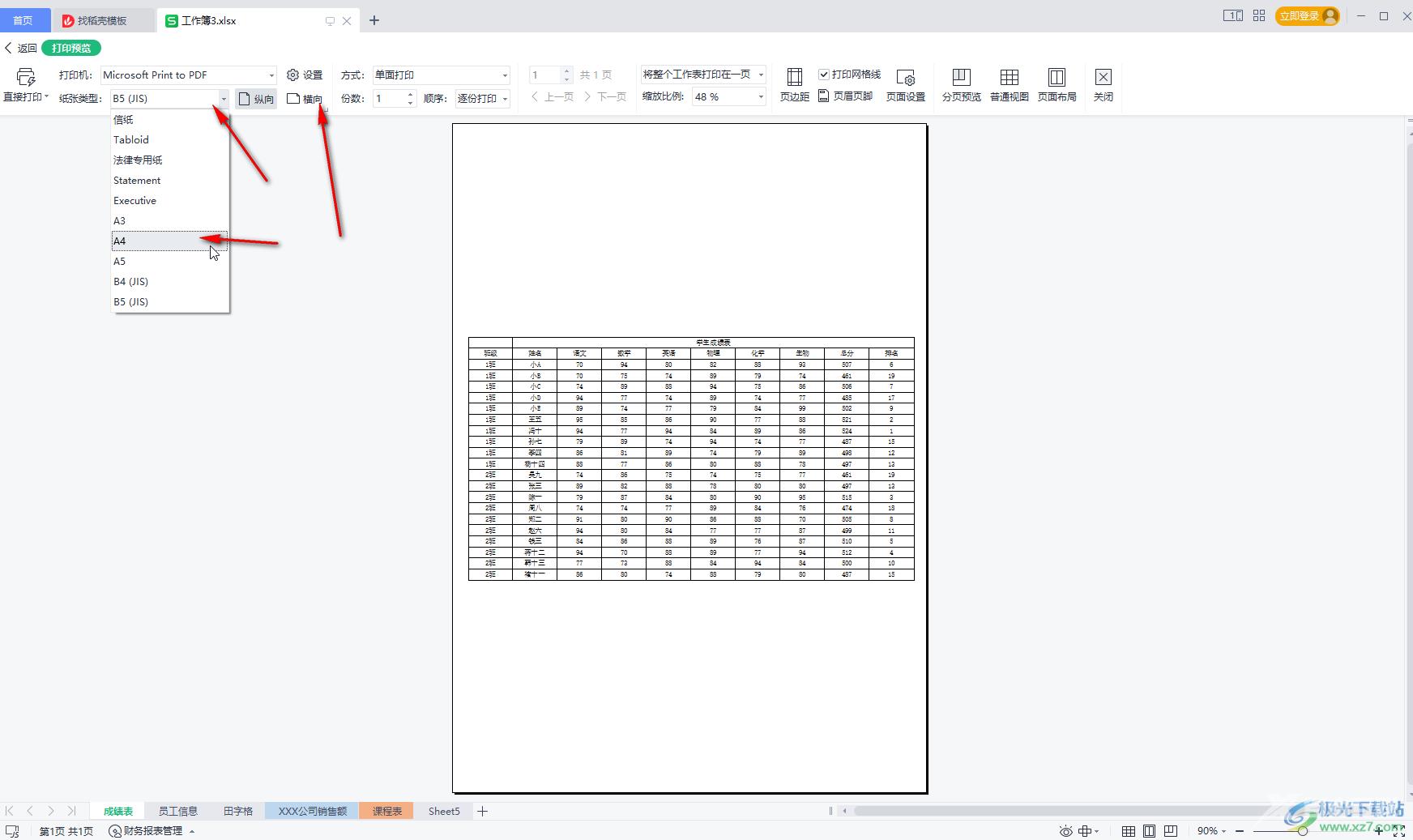
Task: Click the direct print printer icon
Action: pyautogui.click(x=25, y=77)
